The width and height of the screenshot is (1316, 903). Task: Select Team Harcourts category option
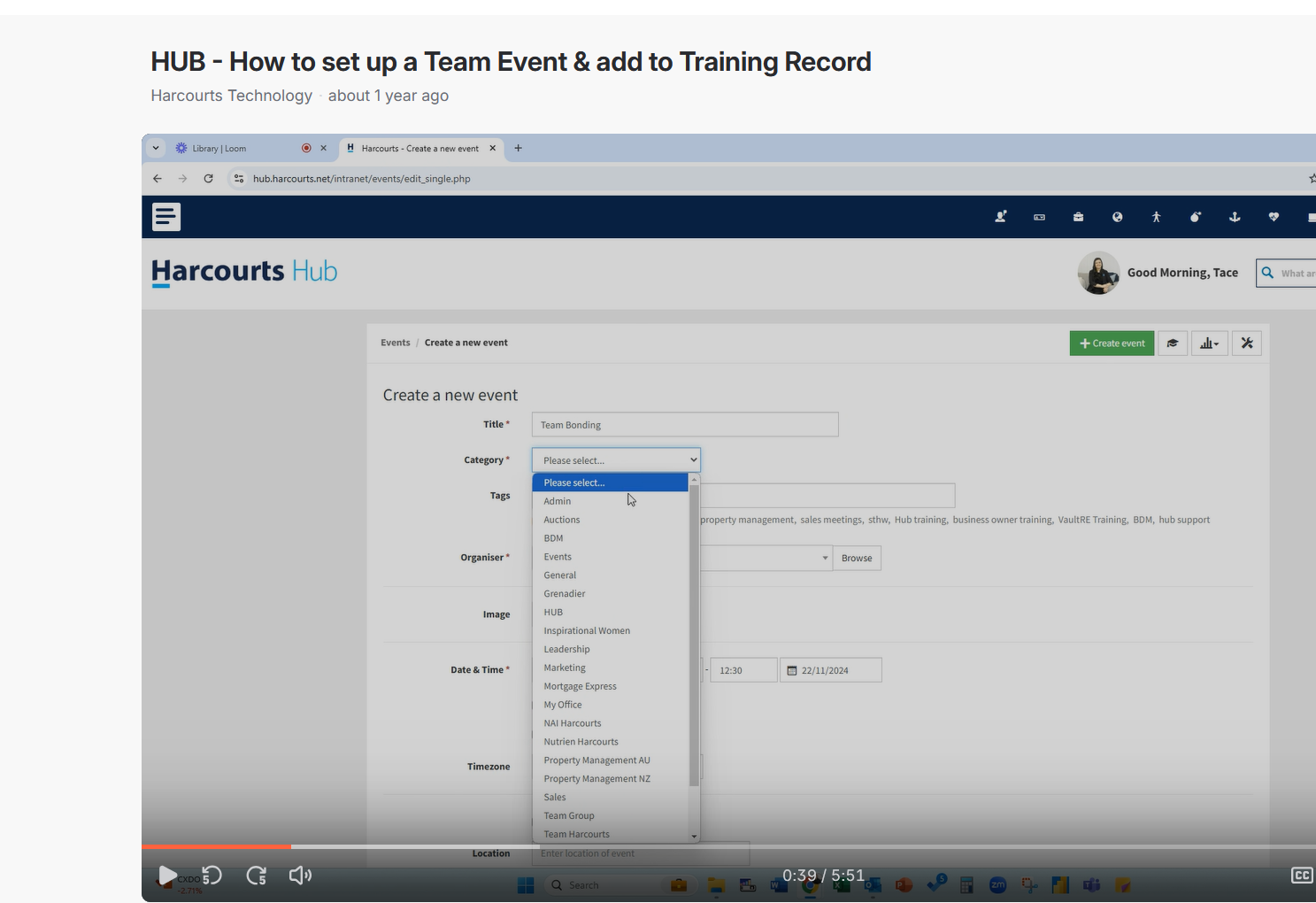(610, 835)
